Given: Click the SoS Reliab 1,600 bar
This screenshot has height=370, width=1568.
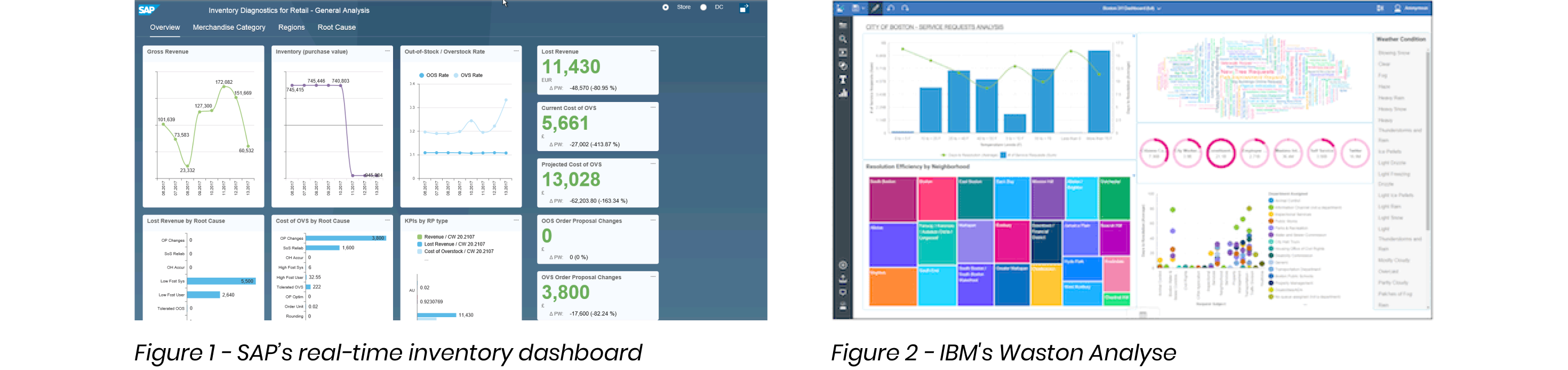Looking at the screenshot, I should 323,248.
